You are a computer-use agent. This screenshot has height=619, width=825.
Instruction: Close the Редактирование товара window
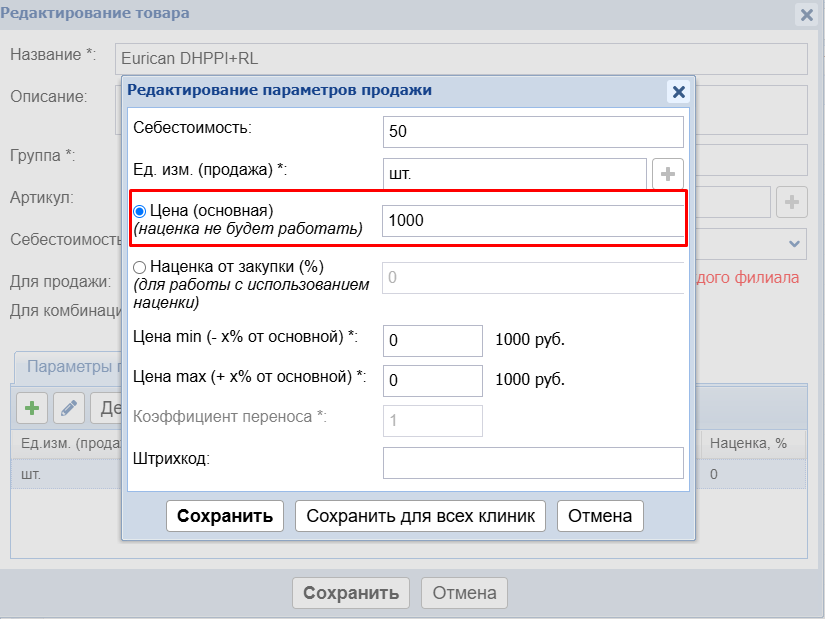pos(807,15)
